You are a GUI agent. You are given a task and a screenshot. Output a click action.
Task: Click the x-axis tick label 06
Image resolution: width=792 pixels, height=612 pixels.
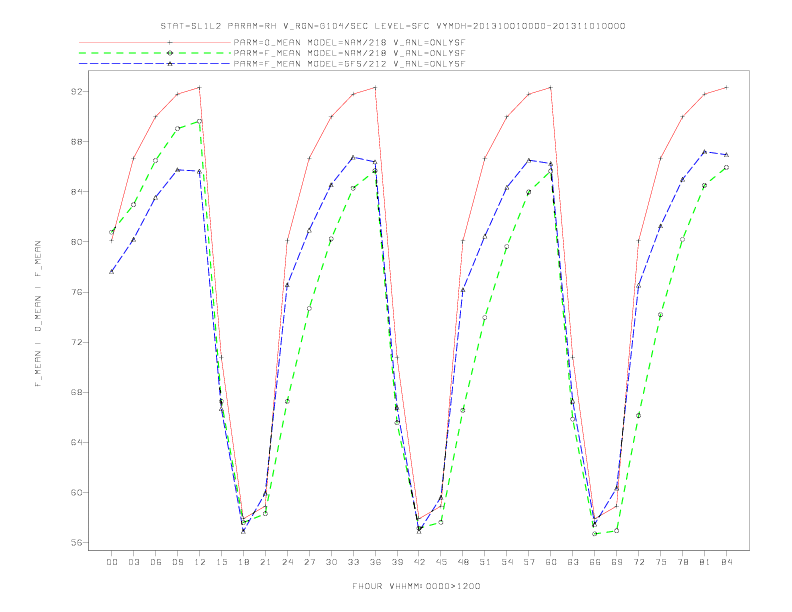(x=156, y=562)
